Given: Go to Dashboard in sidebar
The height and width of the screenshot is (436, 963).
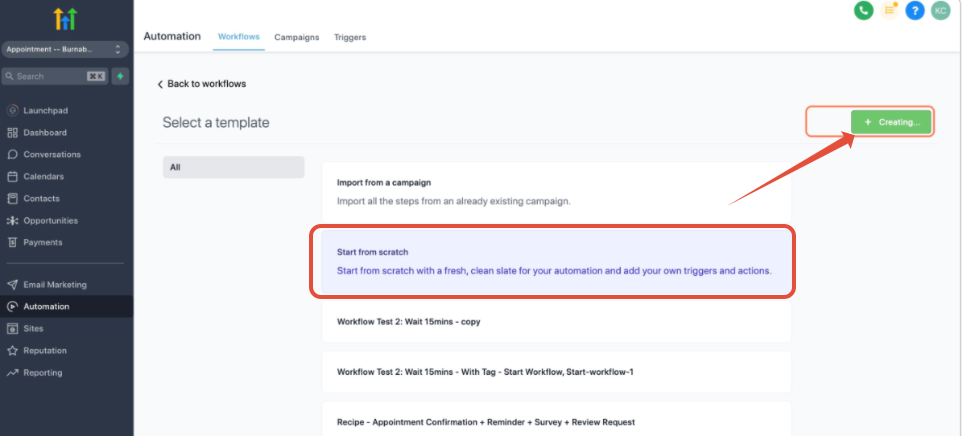Looking at the screenshot, I should pyautogui.click(x=45, y=132).
